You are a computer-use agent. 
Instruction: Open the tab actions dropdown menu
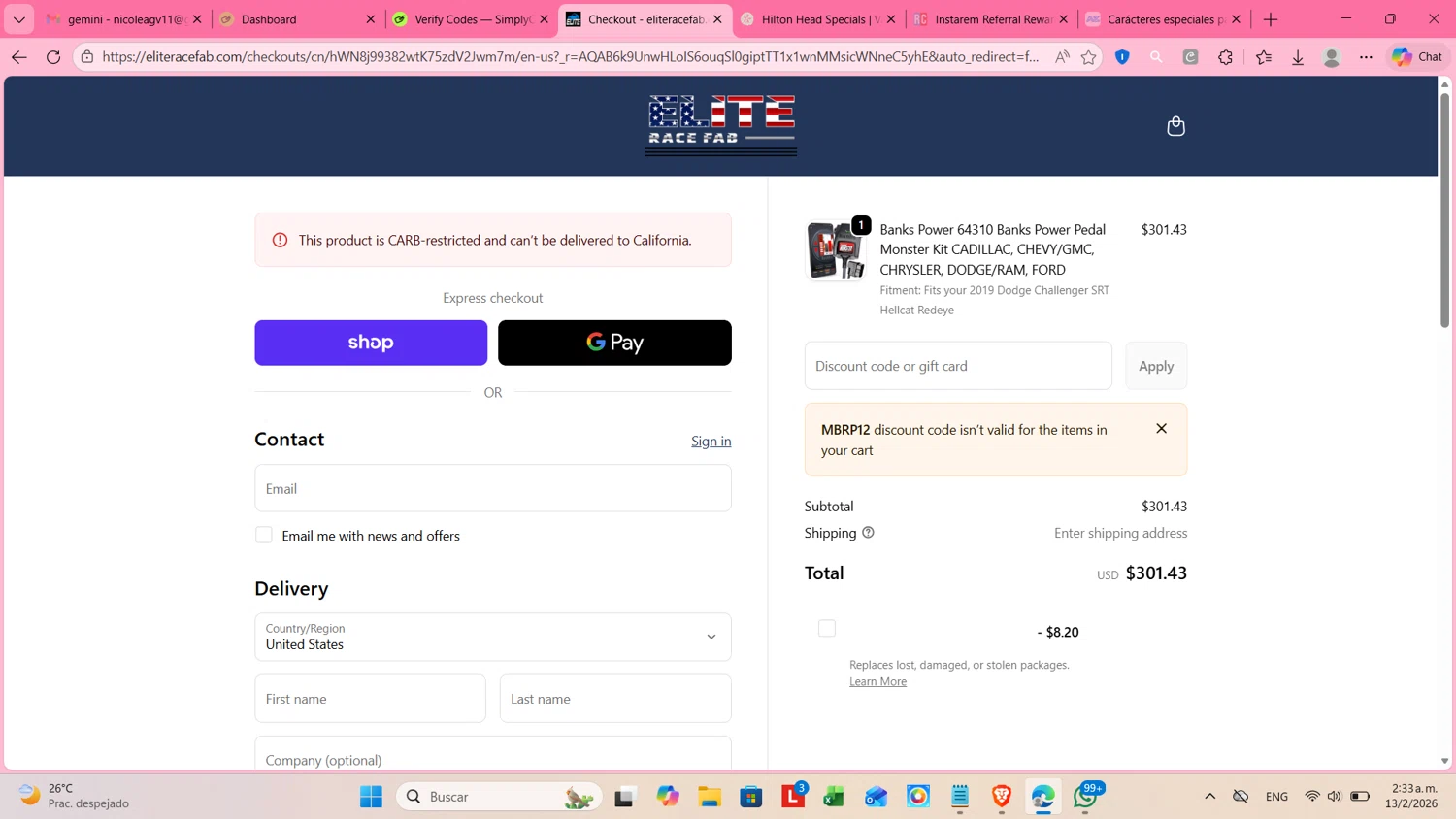point(19,19)
